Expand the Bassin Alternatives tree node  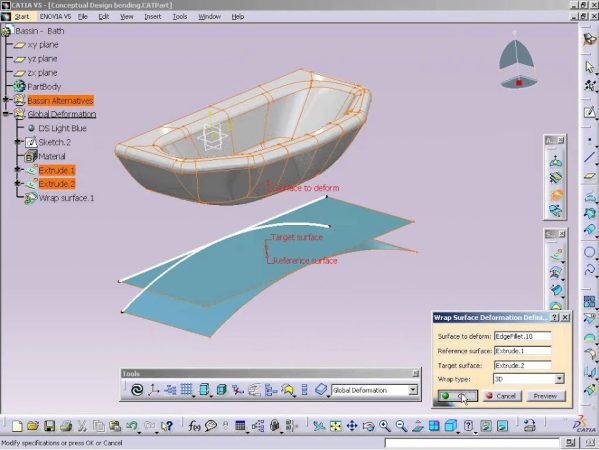(5, 100)
